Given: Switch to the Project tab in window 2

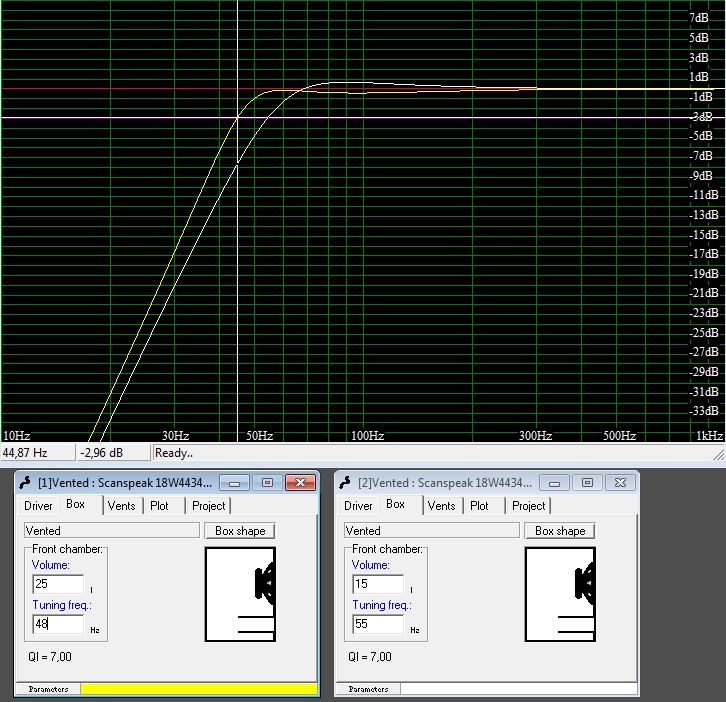Looking at the screenshot, I should [528, 506].
